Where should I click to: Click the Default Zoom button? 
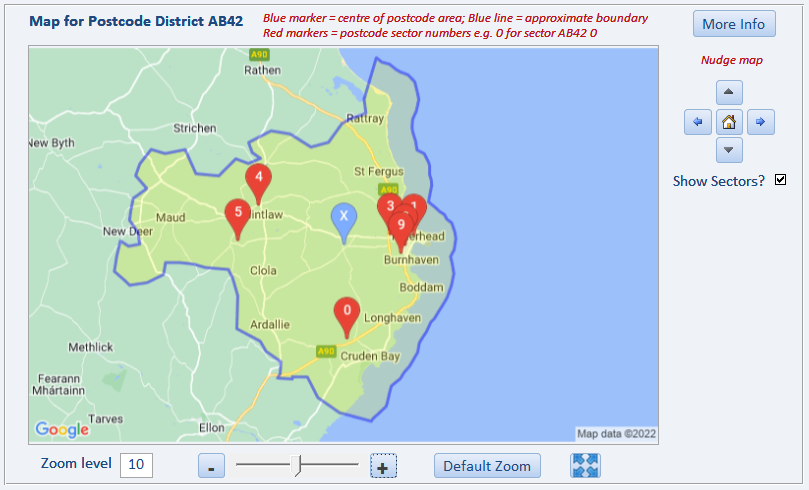pyautogui.click(x=487, y=466)
